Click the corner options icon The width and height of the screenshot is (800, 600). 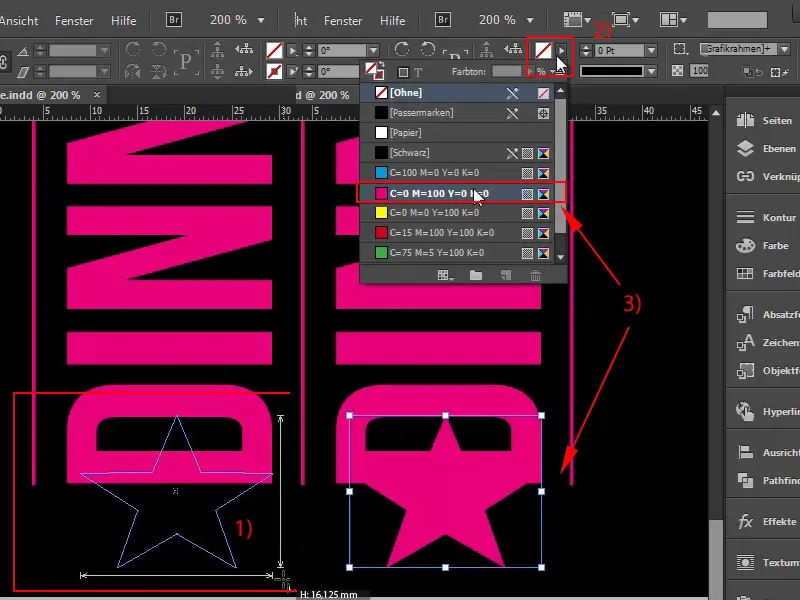680,49
